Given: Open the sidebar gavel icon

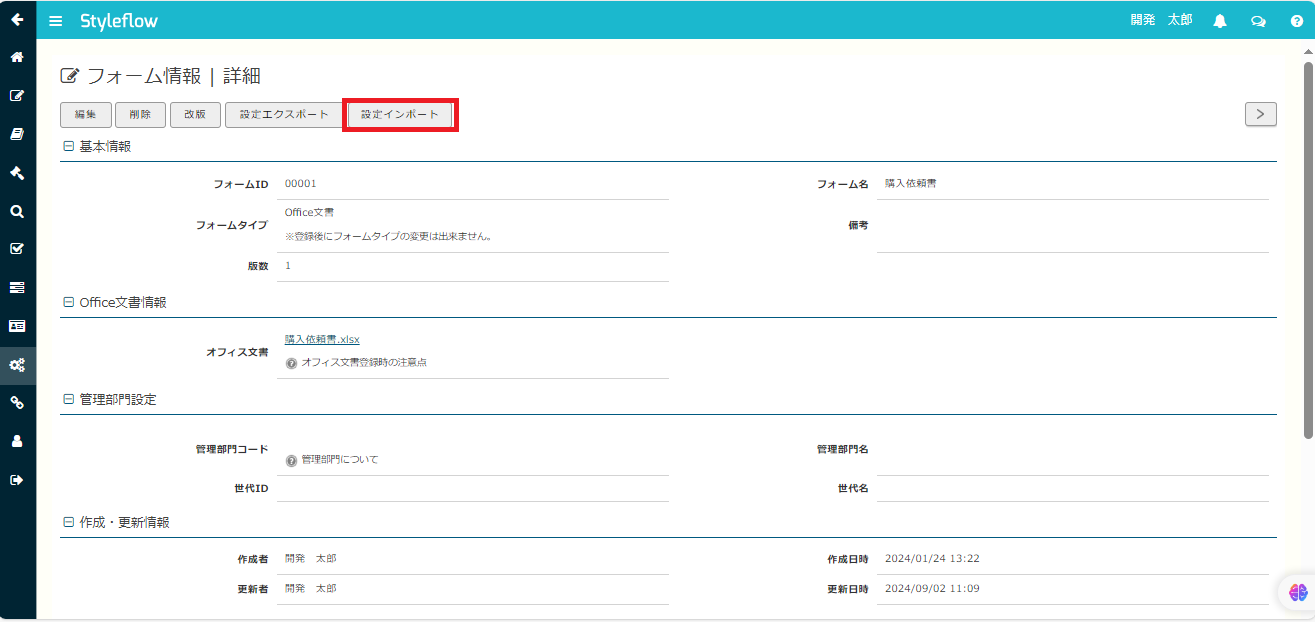Looking at the screenshot, I should tap(17, 173).
